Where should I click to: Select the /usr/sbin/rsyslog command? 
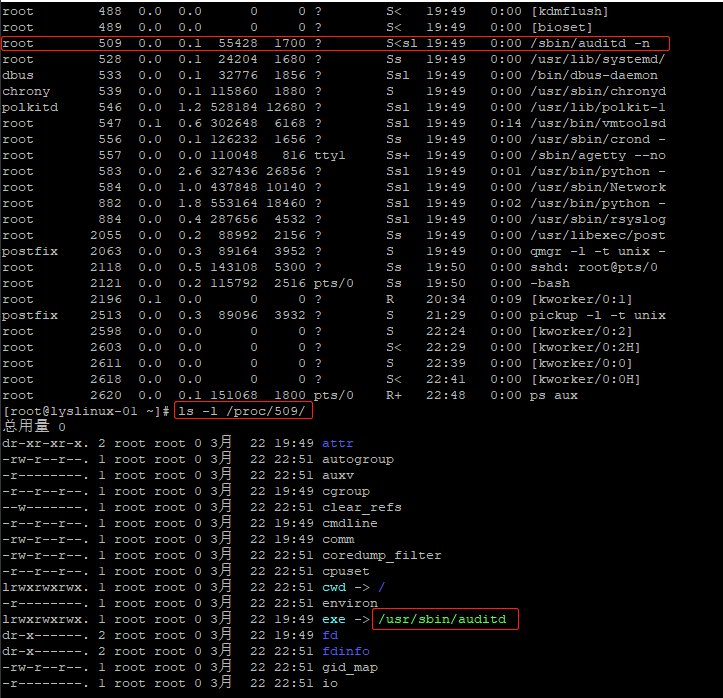[x=598, y=219]
